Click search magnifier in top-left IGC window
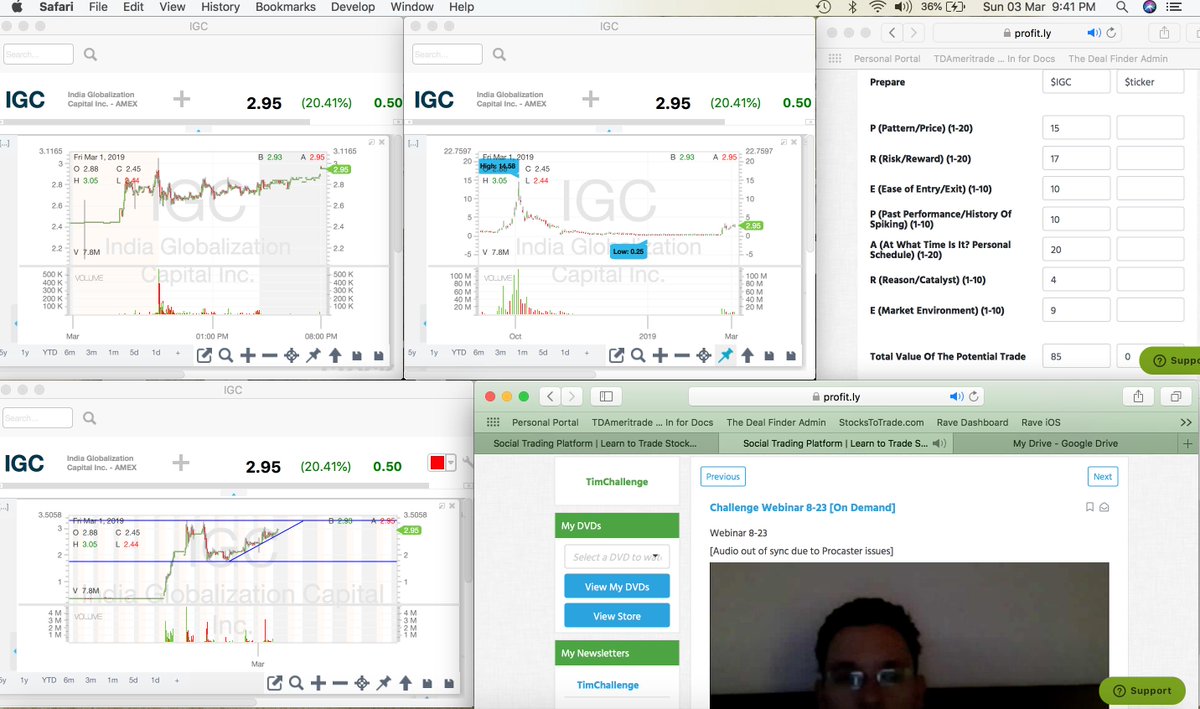The image size is (1200, 709). [x=91, y=54]
